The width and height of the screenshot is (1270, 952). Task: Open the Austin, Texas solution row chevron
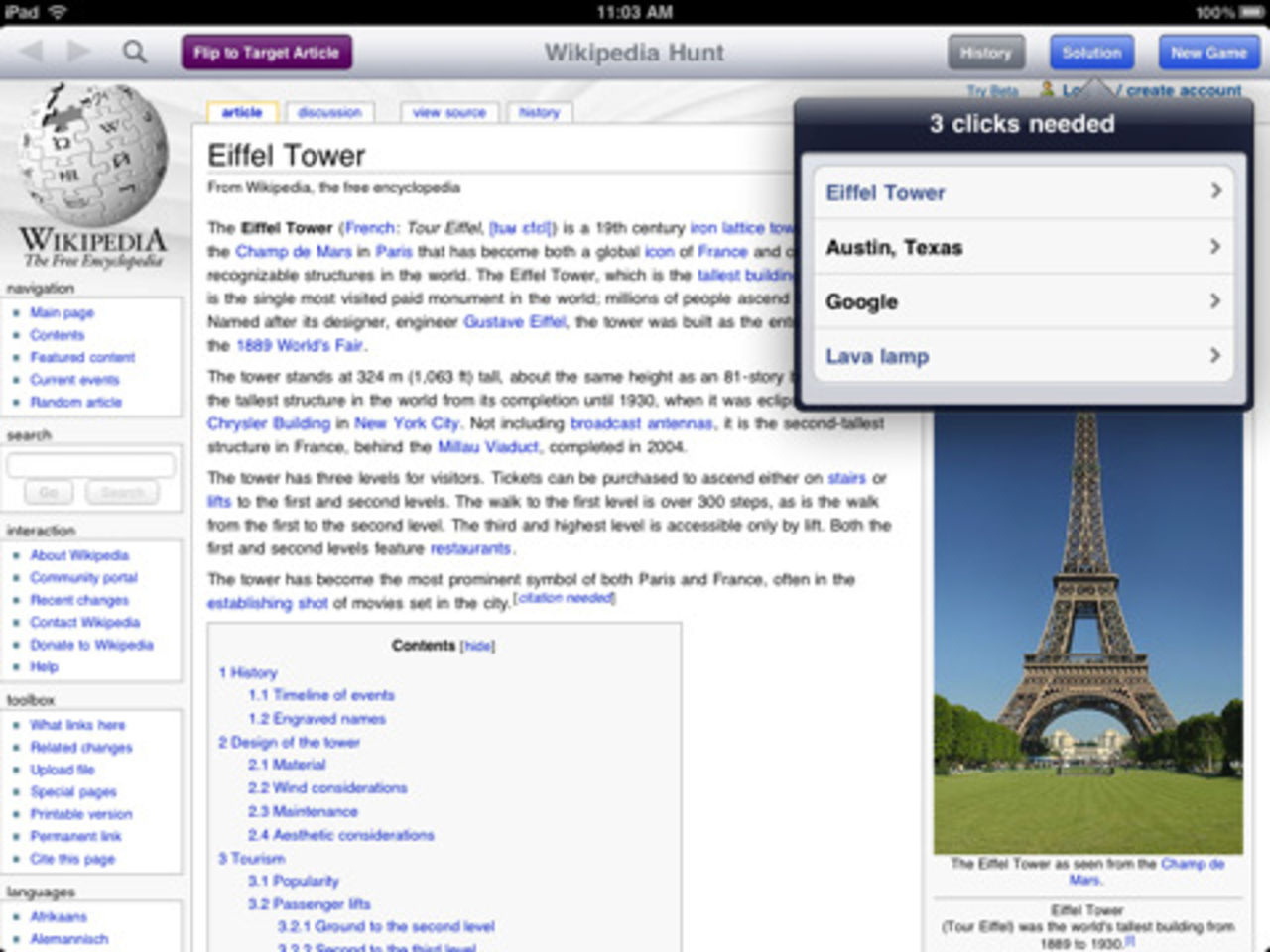(1215, 246)
